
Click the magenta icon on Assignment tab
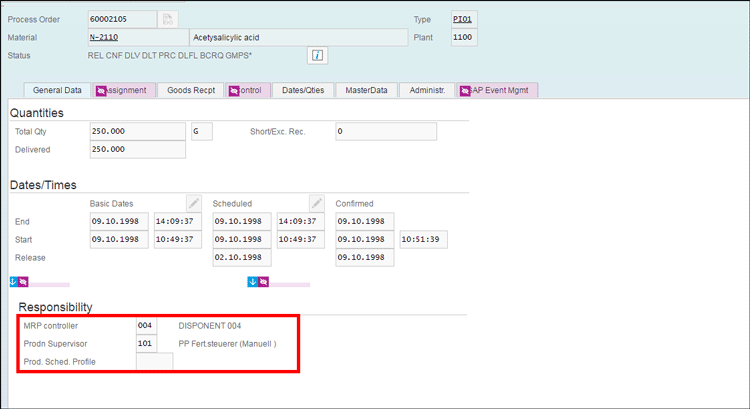[x=102, y=90]
